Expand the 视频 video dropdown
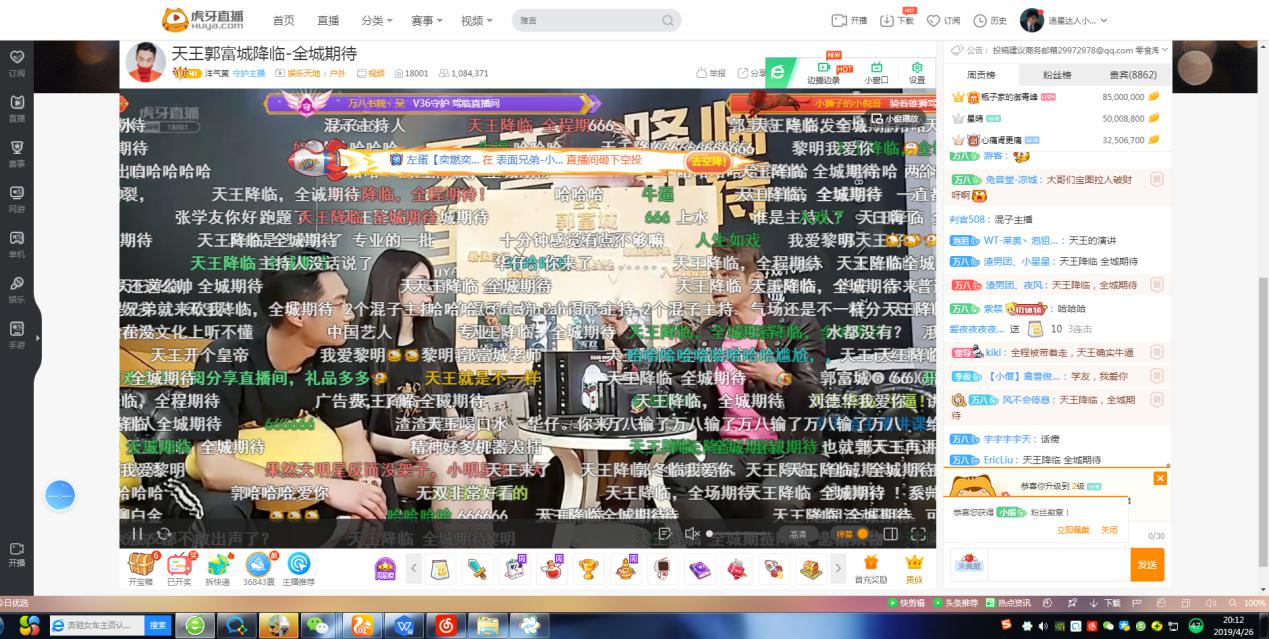The height and width of the screenshot is (639, 1269). tap(477, 21)
